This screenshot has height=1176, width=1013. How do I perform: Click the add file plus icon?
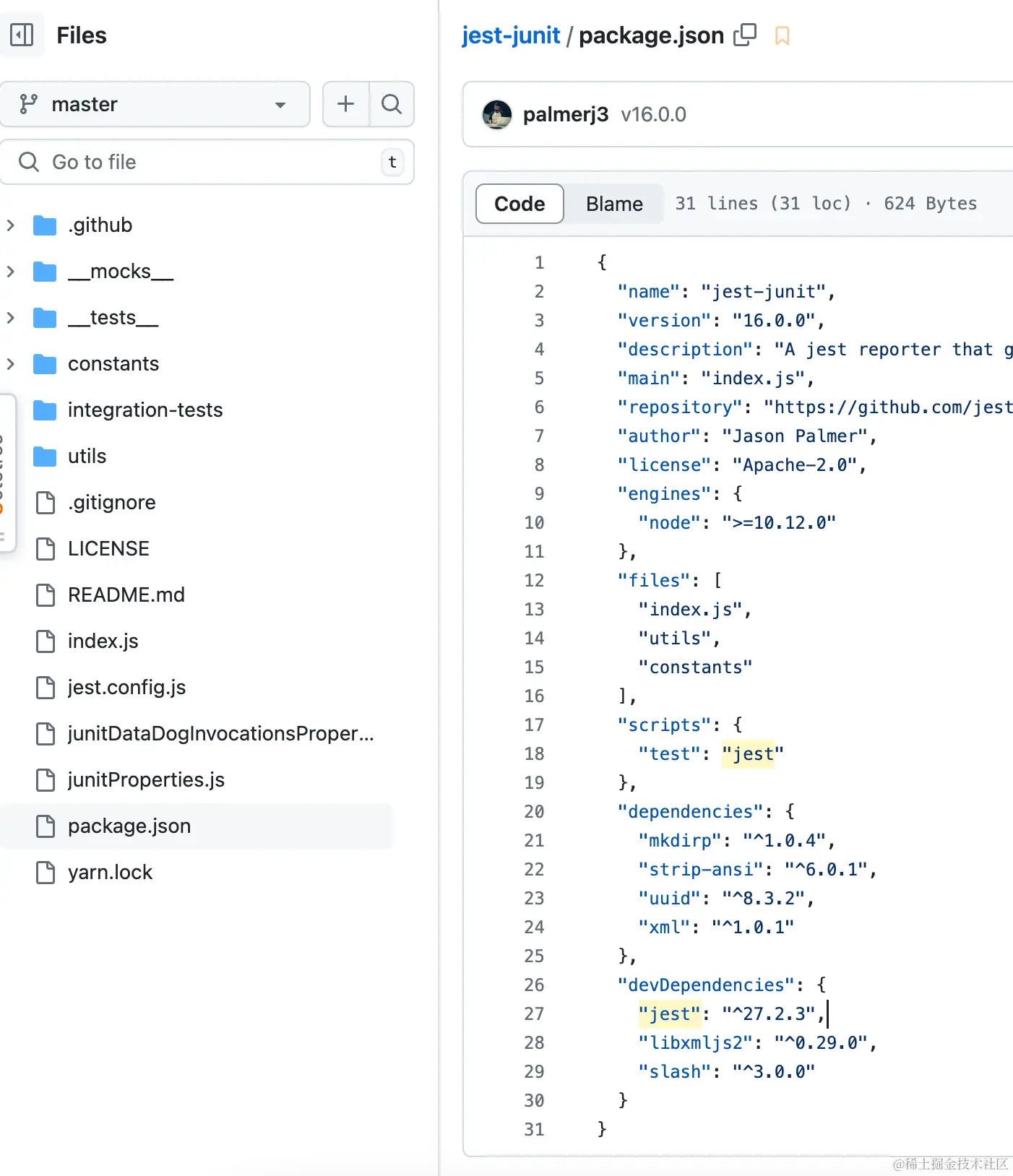tap(345, 104)
